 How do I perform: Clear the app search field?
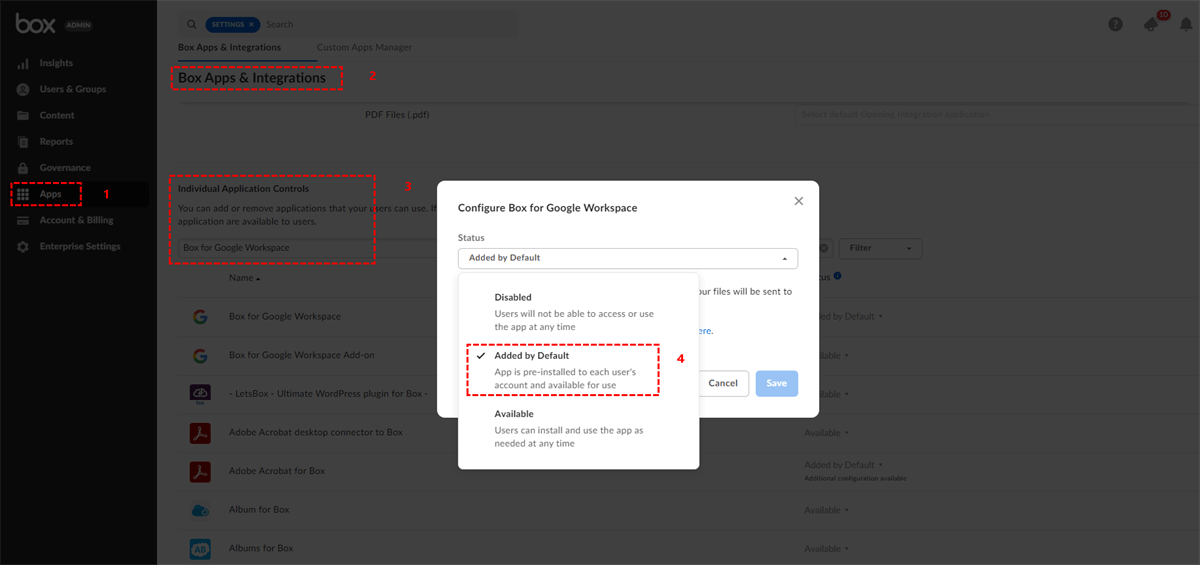tap(824, 248)
